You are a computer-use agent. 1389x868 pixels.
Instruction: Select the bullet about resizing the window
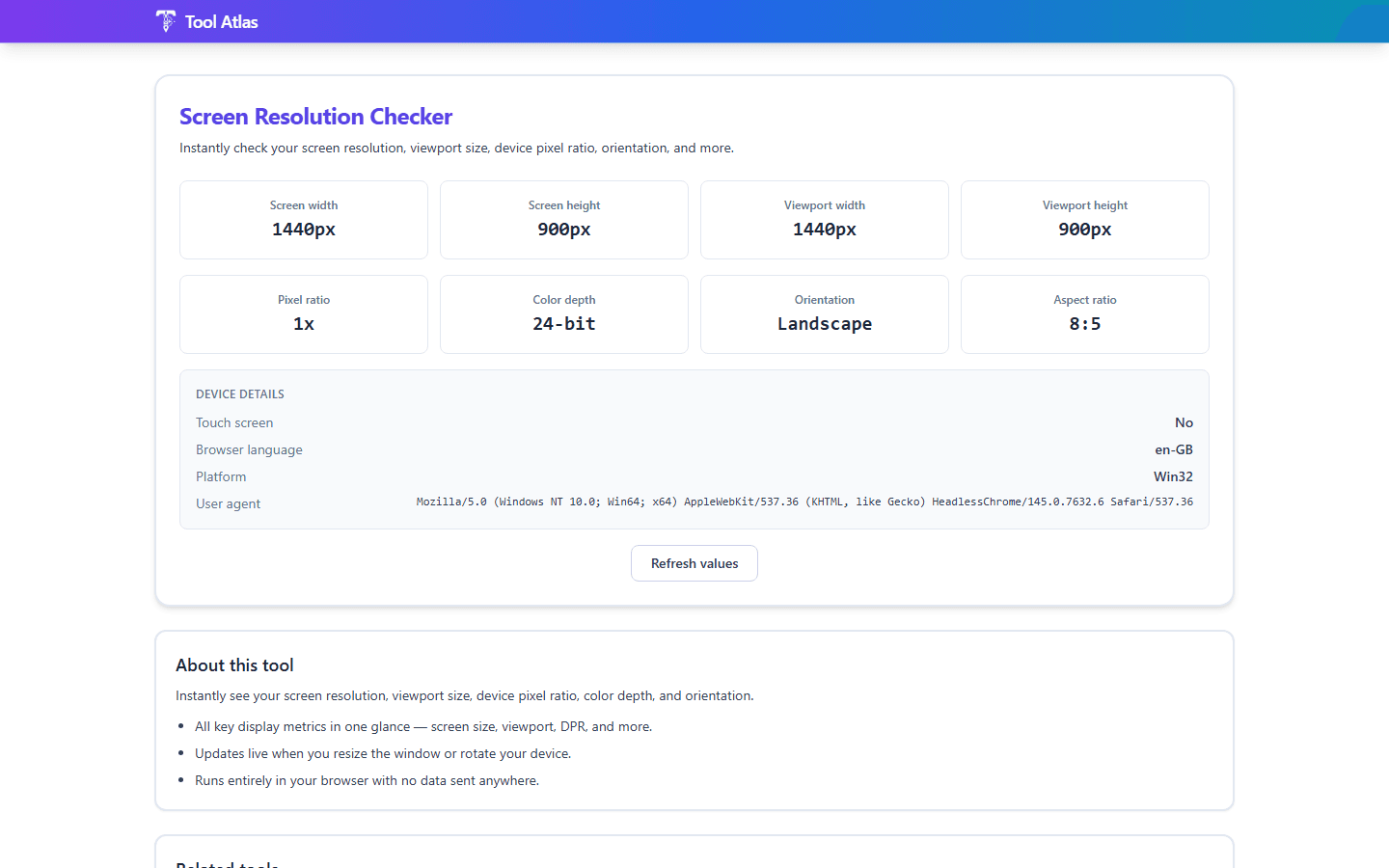[383, 753]
